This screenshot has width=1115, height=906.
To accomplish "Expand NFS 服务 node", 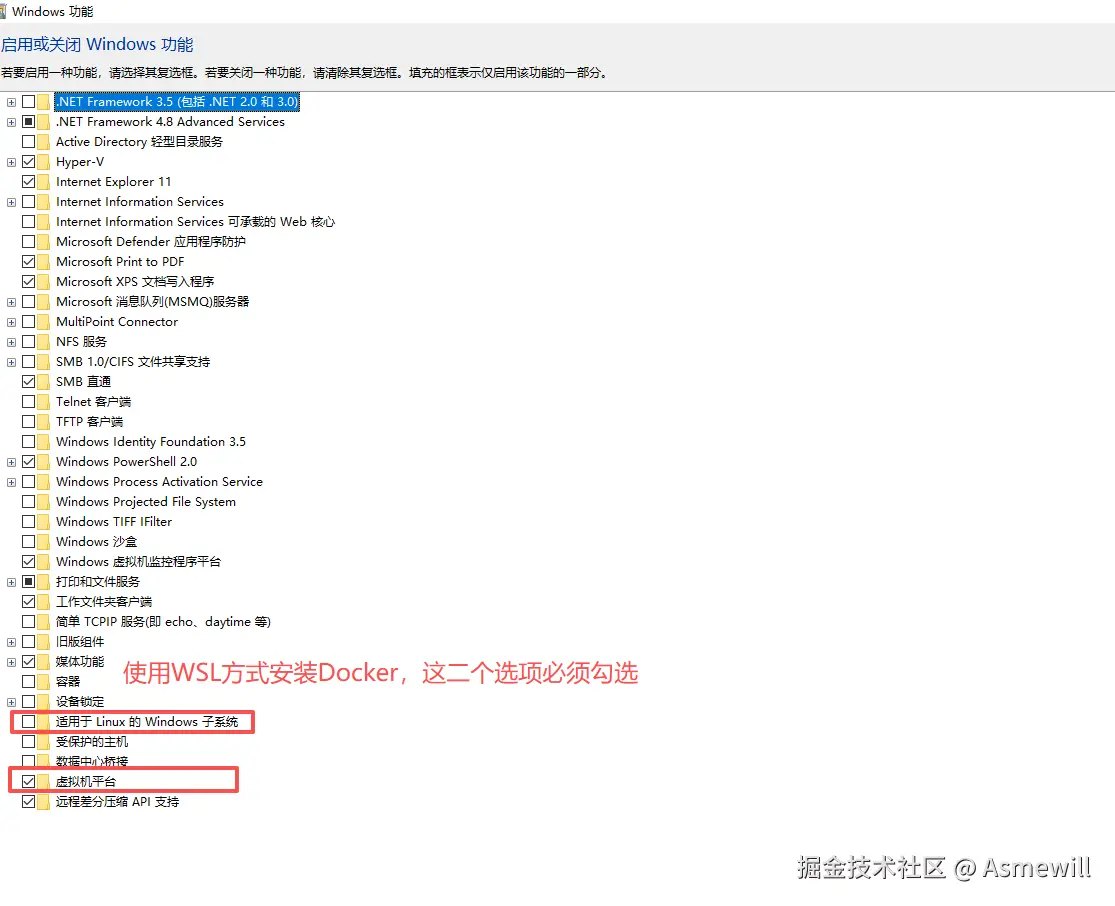I will click(x=11, y=342).
